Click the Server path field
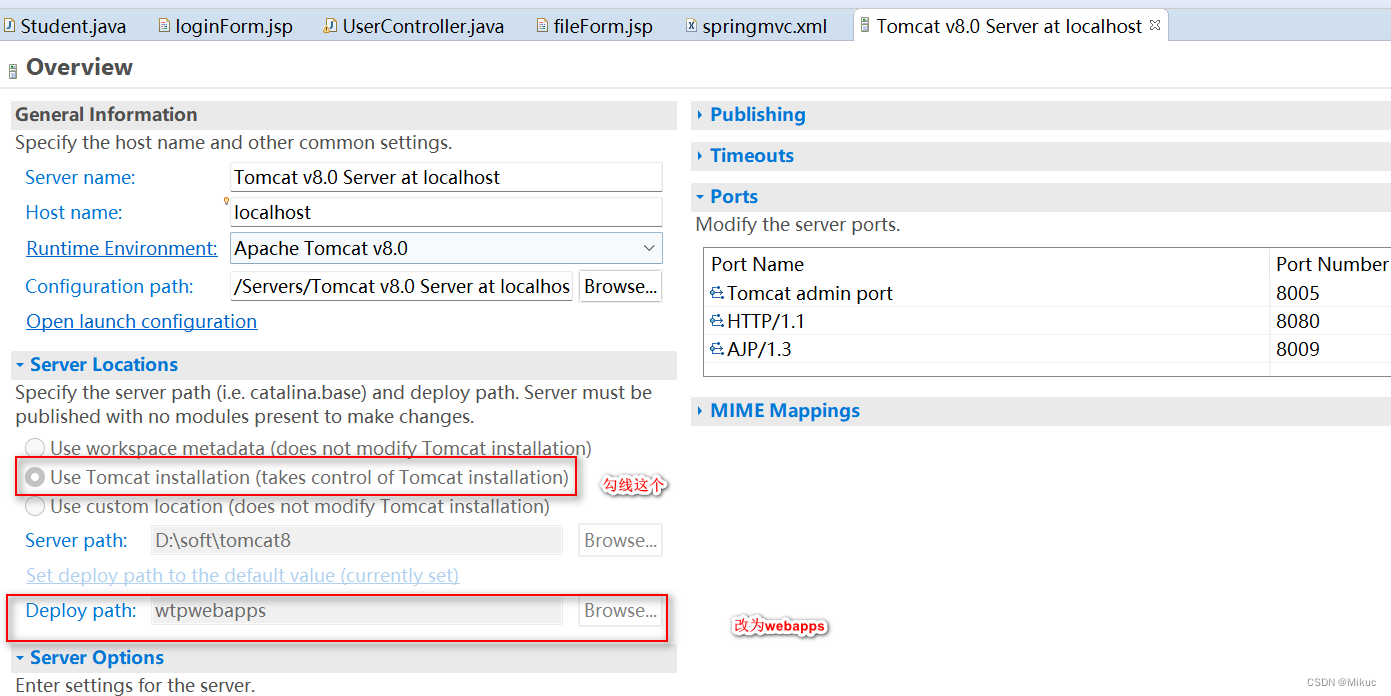Screen dimensions: 1391x696 pyautogui.click(x=356, y=540)
